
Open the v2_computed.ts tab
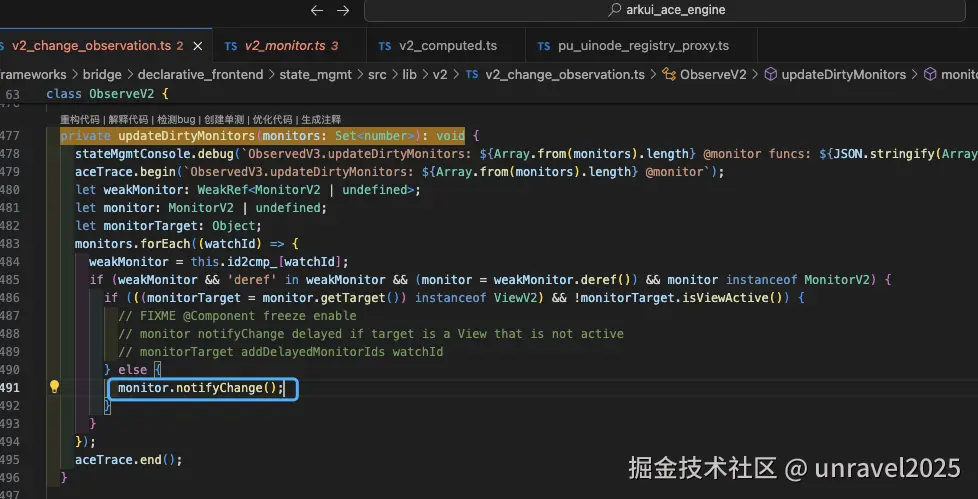click(x=447, y=46)
